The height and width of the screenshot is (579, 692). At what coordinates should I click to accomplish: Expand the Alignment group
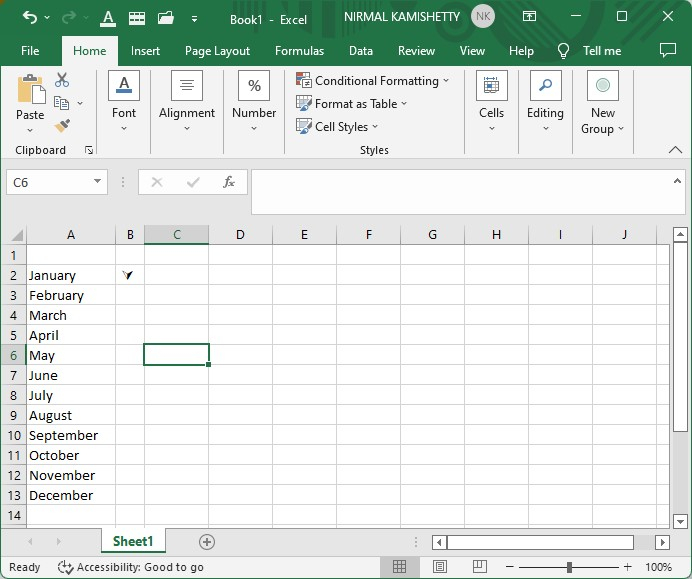pyautogui.click(x=187, y=101)
